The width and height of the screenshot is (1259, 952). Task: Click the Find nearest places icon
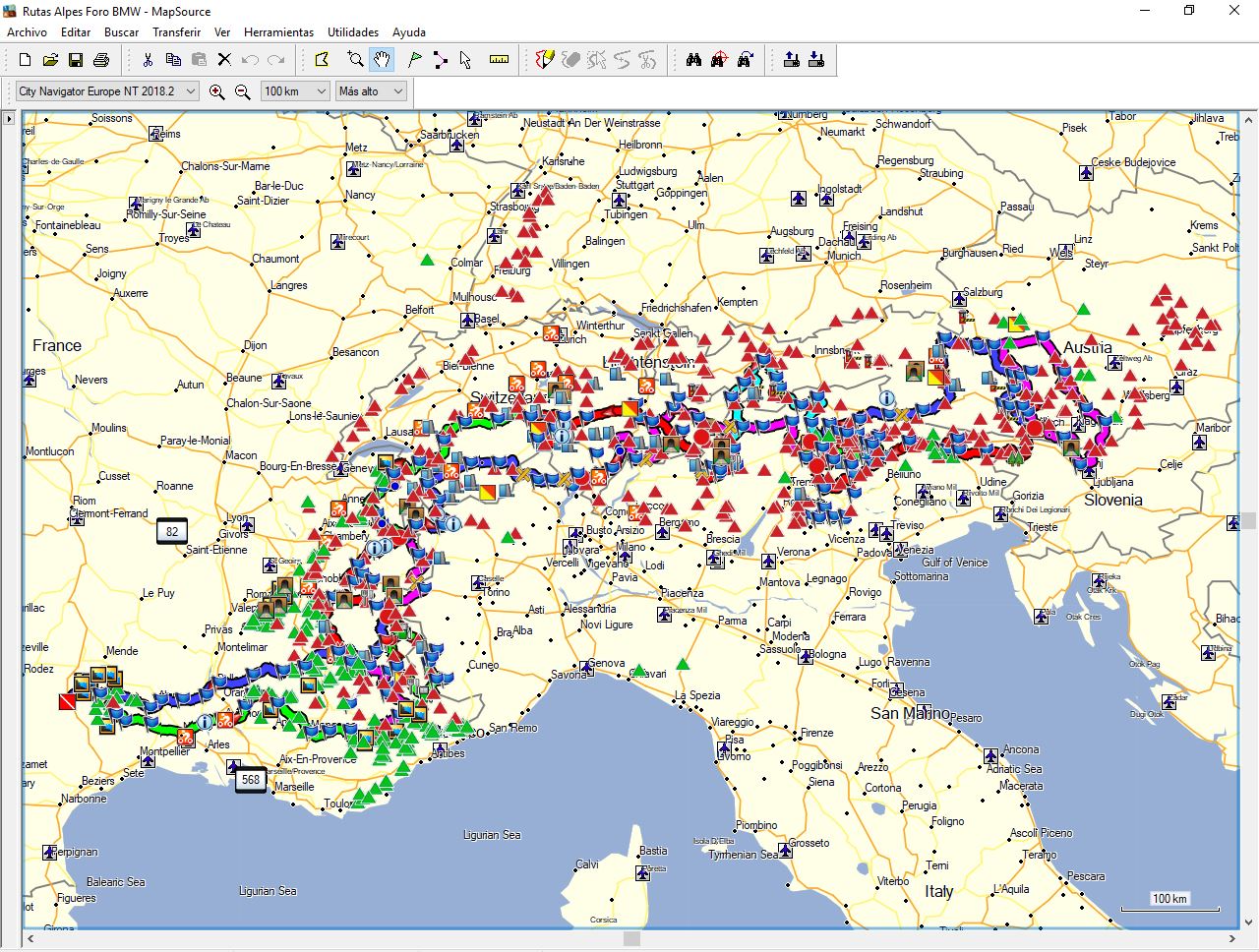(x=719, y=60)
